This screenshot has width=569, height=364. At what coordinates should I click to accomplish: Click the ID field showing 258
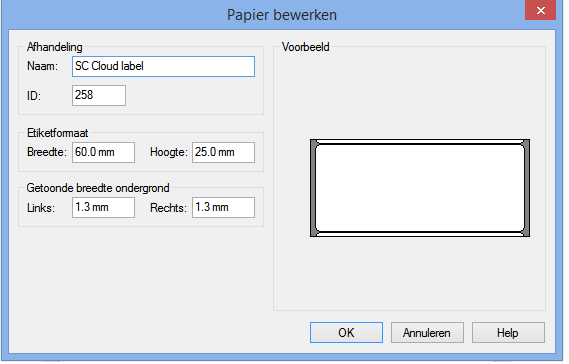tap(99, 95)
